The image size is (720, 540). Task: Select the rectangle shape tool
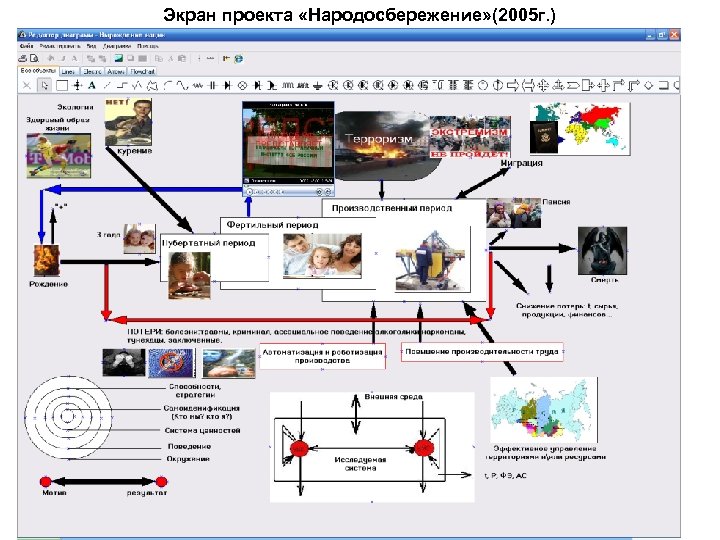[x=62, y=85]
